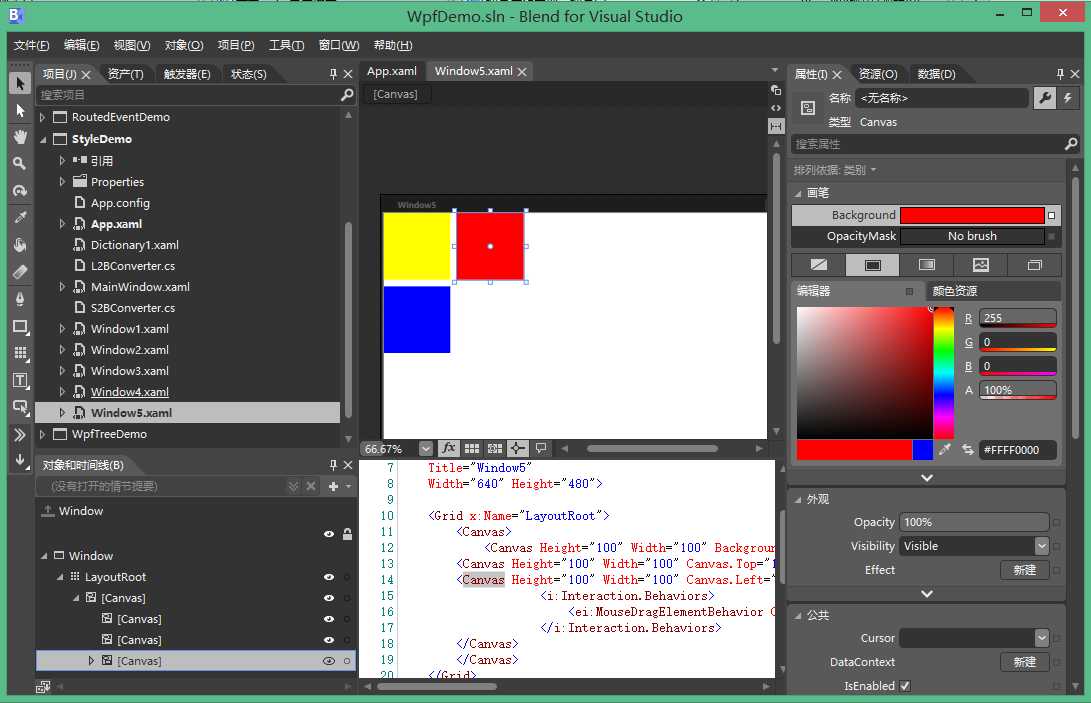
Task: Select the gradient brush tab
Action: [926, 265]
